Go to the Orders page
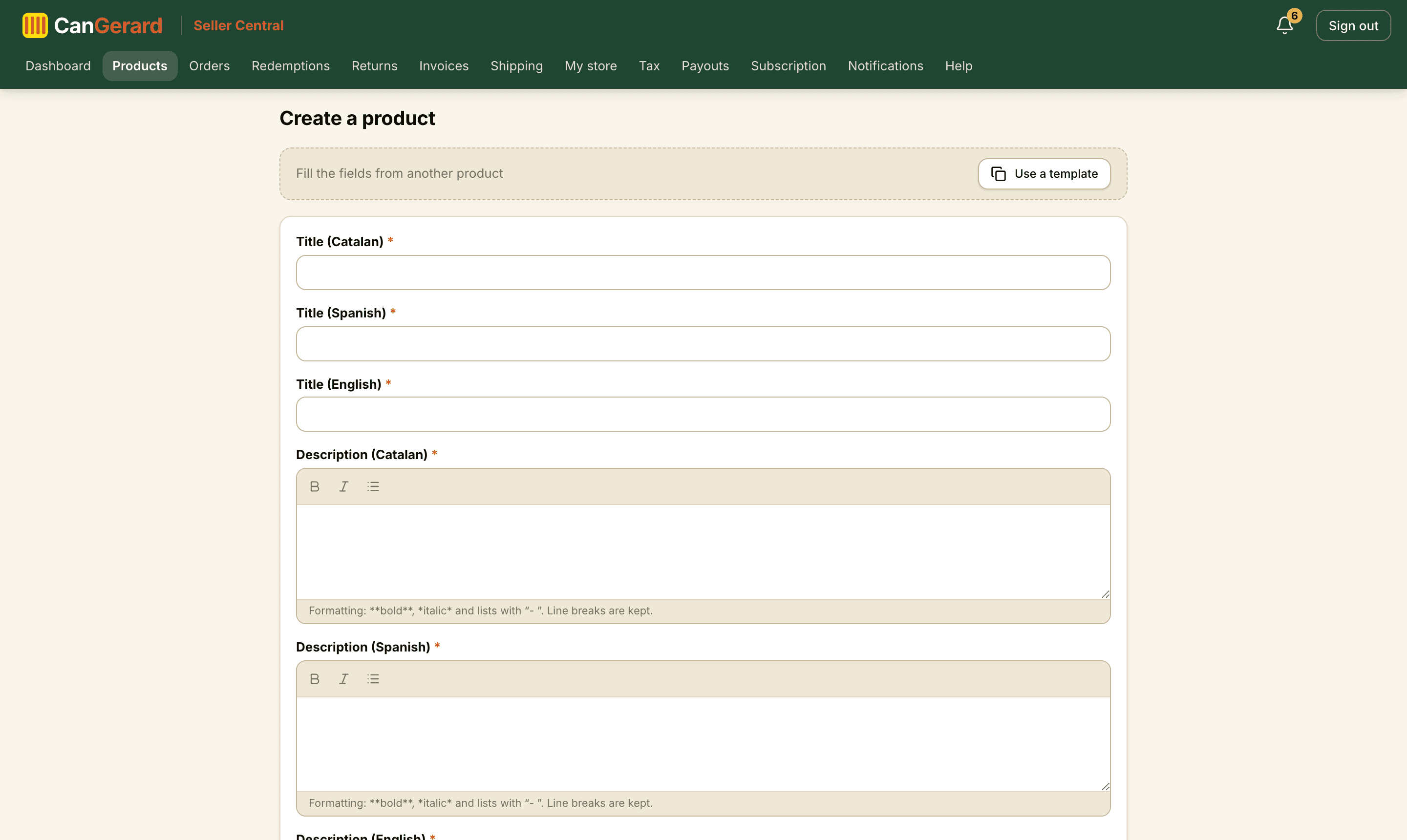Viewport: 1407px width, 840px height. (210, 65)
